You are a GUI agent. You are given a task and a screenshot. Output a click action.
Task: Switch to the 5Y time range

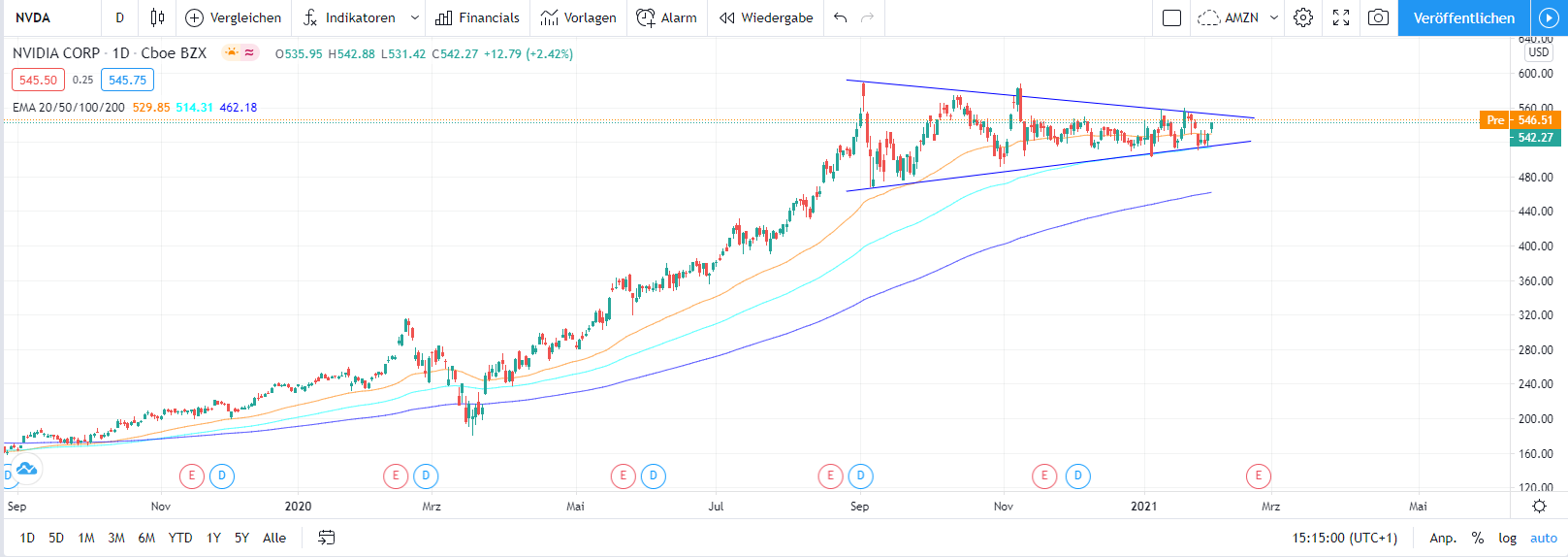(241, 538)
